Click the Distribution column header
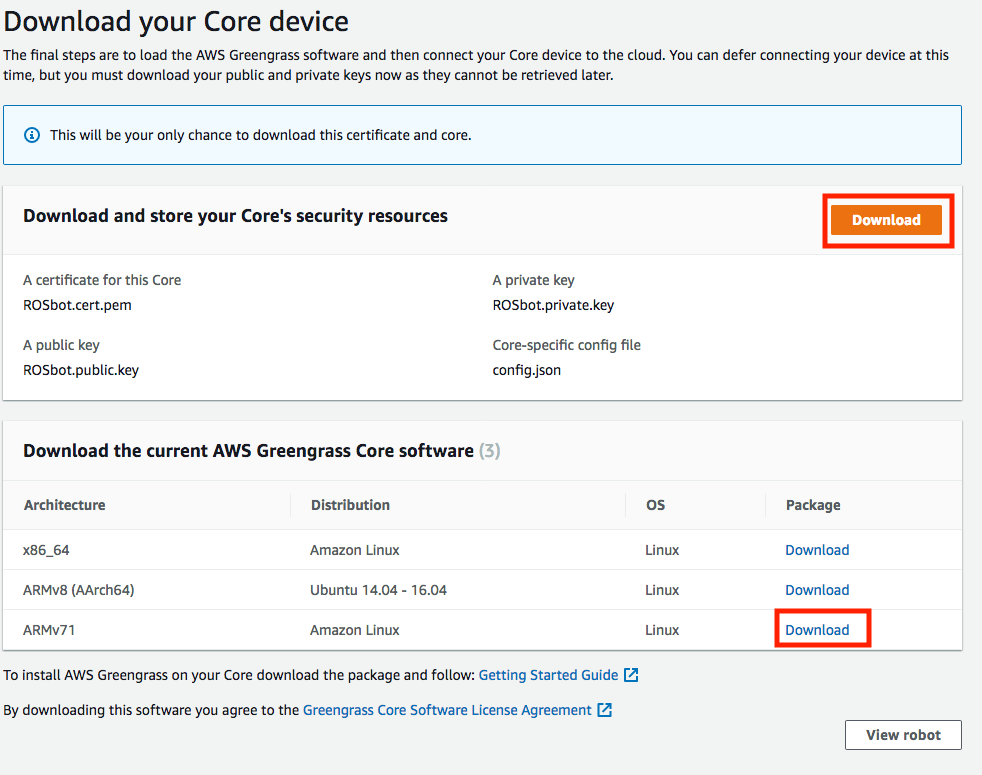Screen dimensions: 982x775 click(350, 505)
